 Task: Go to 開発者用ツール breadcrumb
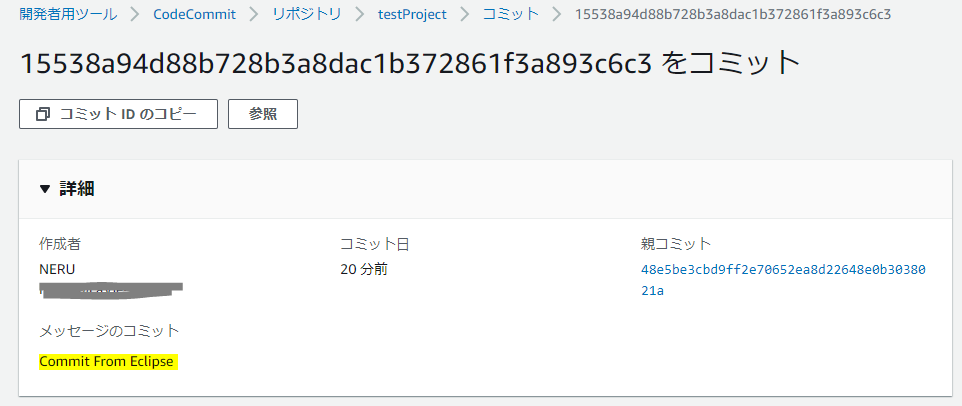pyautogui.click(x=67, y=15)
